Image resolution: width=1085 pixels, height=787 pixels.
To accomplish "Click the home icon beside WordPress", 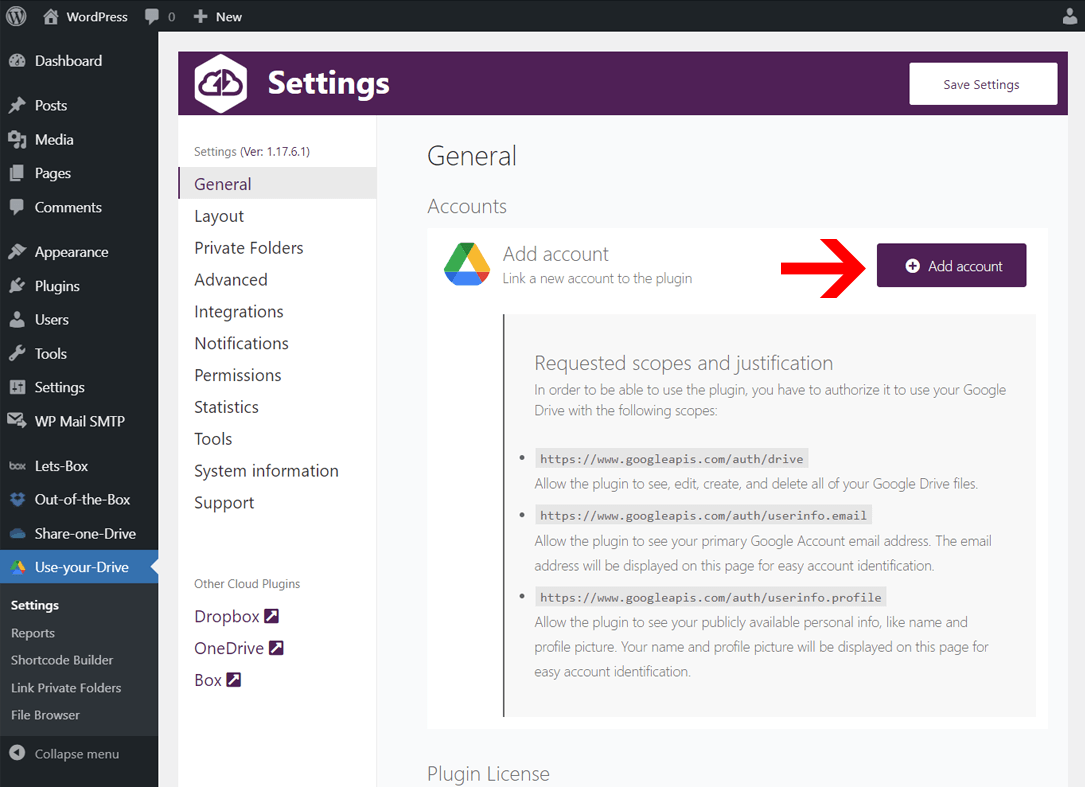I will point(51,17).
